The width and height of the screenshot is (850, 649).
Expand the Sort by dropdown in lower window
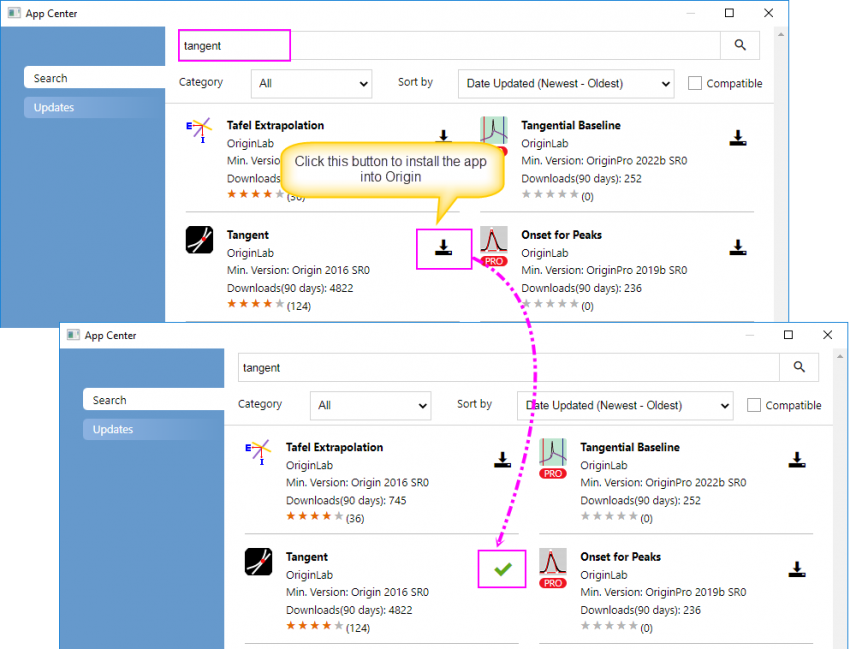coord(624,405)
